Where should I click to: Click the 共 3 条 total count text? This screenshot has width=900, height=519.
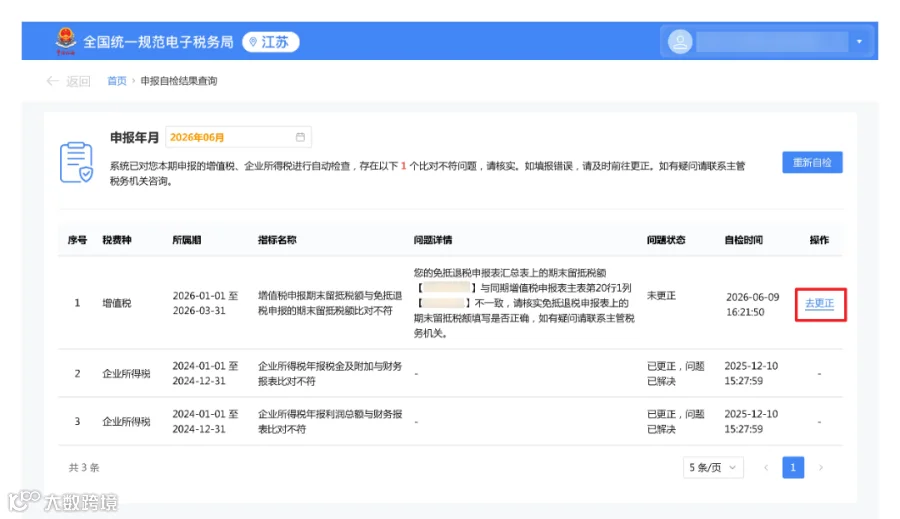point(84,467)
